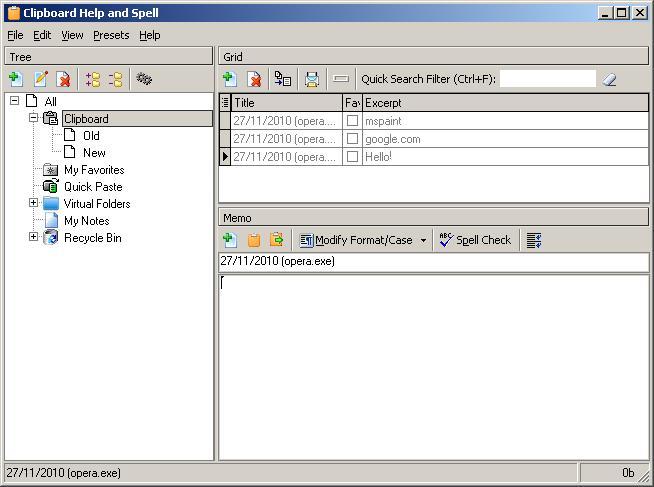Toggle word wrap lines icon in memo toolbar

[x=534, y=240]
